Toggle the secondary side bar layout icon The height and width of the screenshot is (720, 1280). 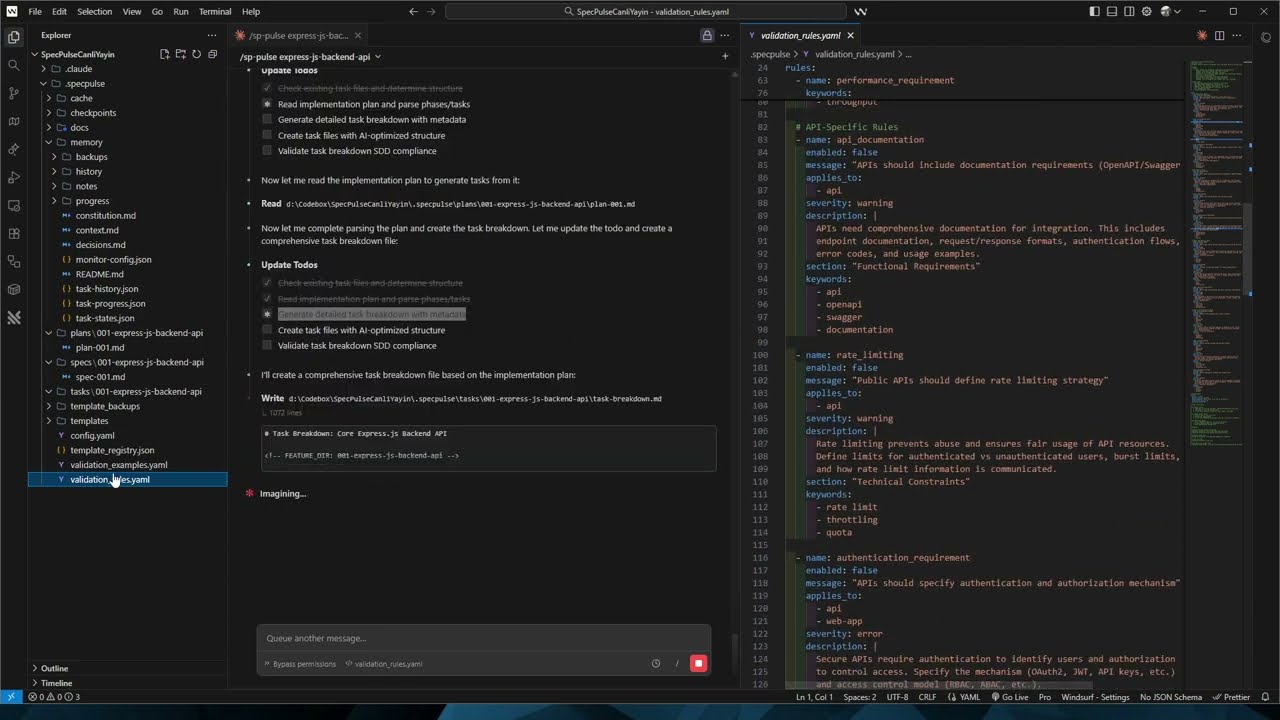click(x=1131, y=12)
